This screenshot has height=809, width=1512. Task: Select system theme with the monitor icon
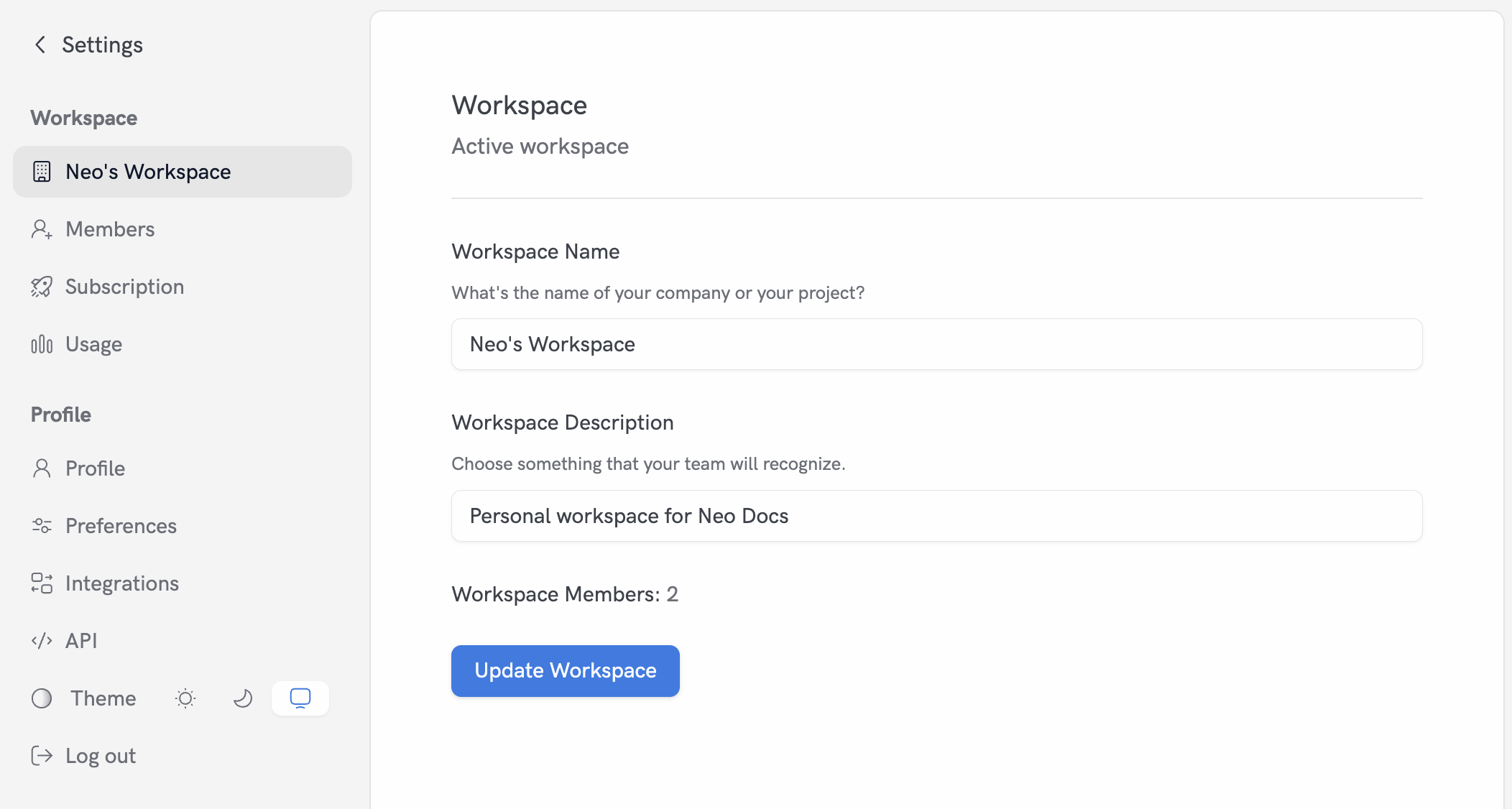(x=300, y=698)
